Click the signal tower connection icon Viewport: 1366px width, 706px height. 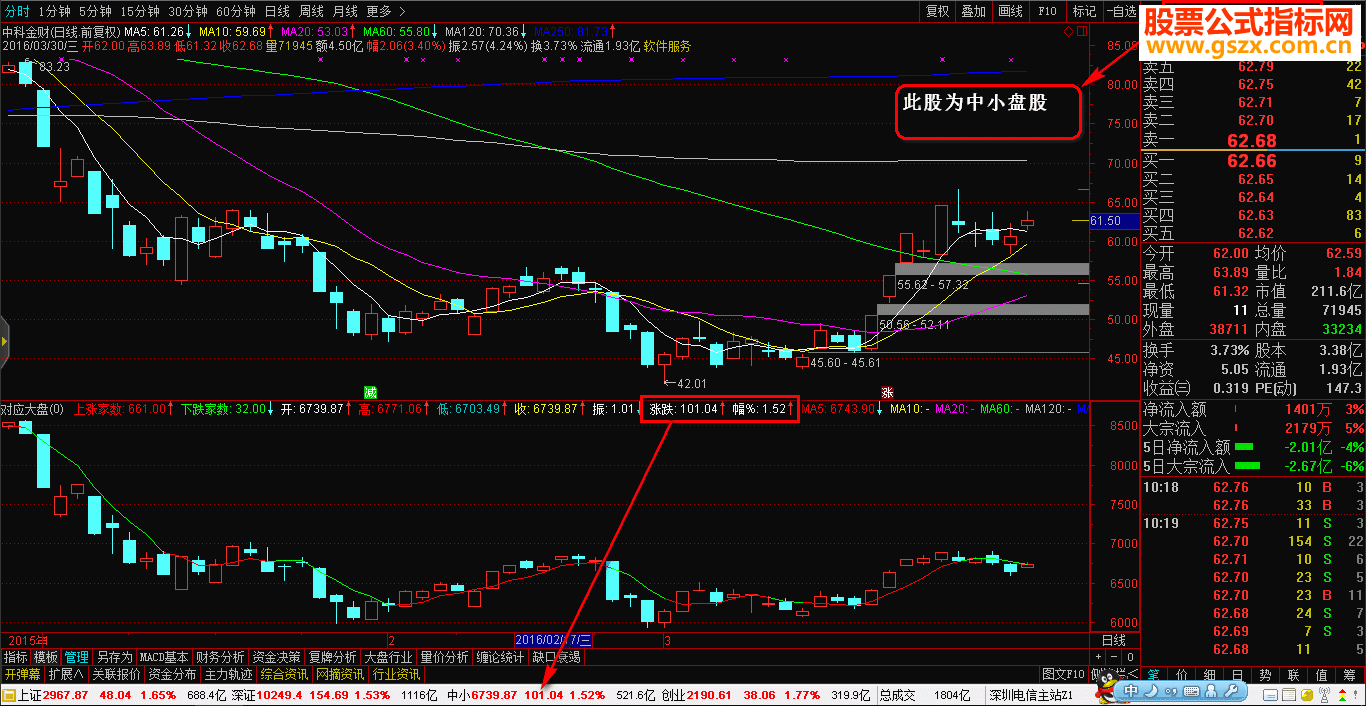(1324, 695)
